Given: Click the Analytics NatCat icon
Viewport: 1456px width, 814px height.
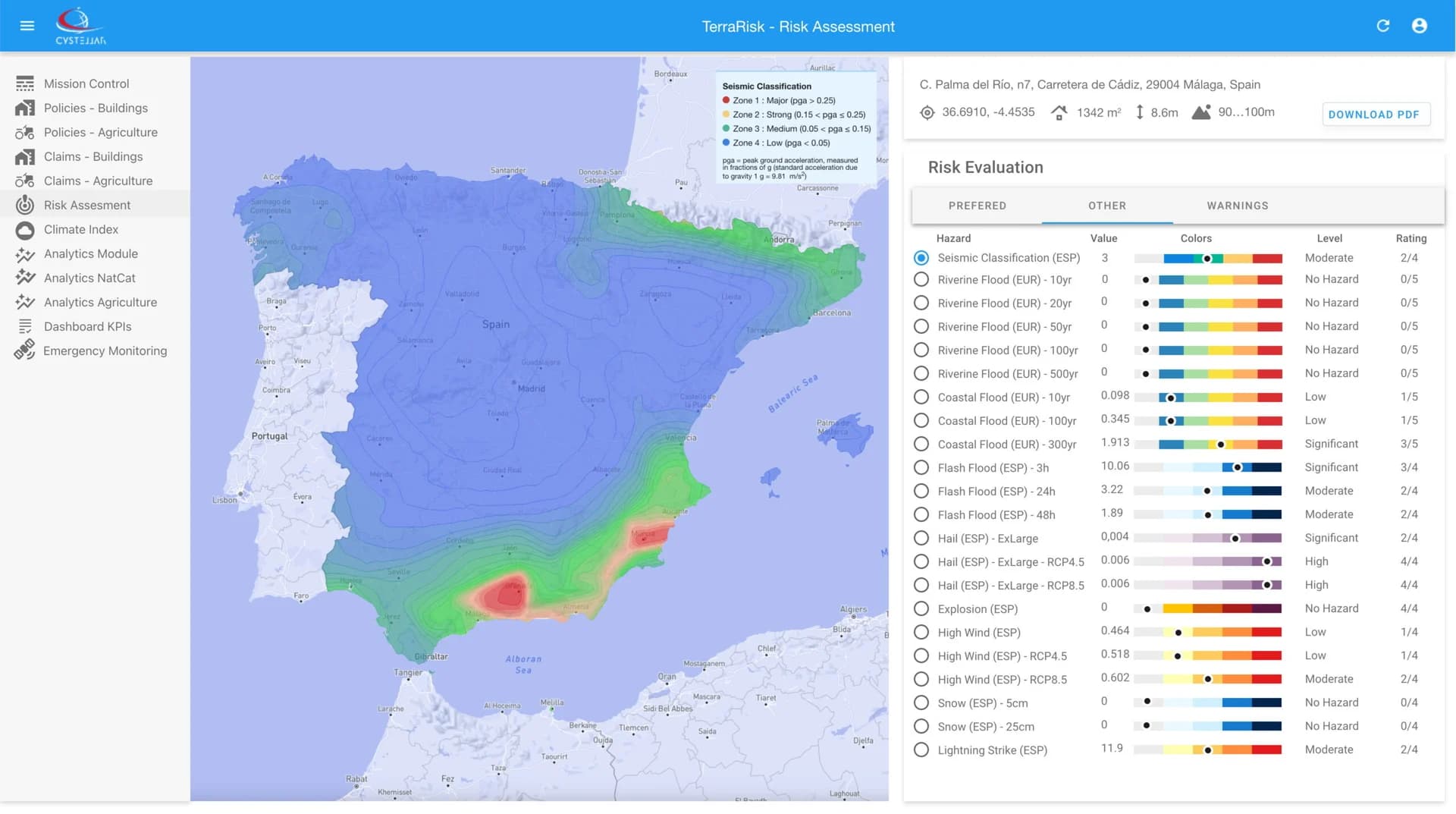Looking at the screenshot, I should 25,278.
